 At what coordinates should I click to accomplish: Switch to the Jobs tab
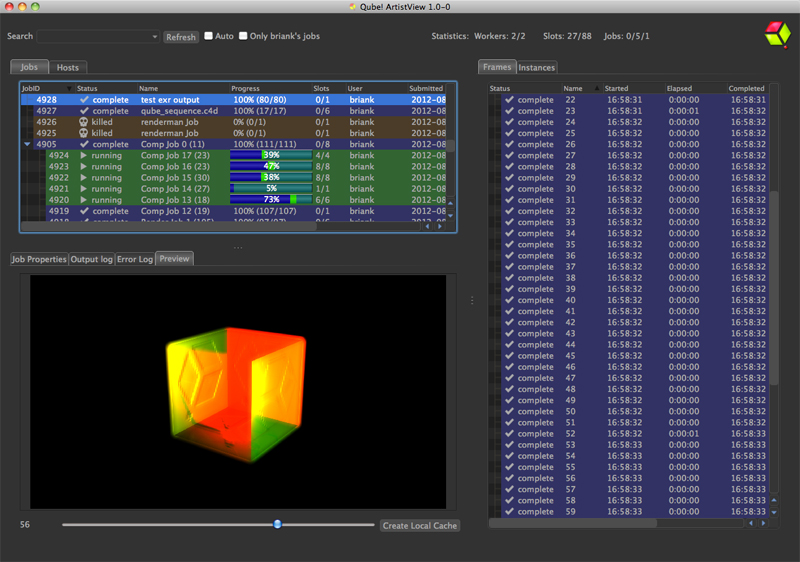tap(29, 67)
